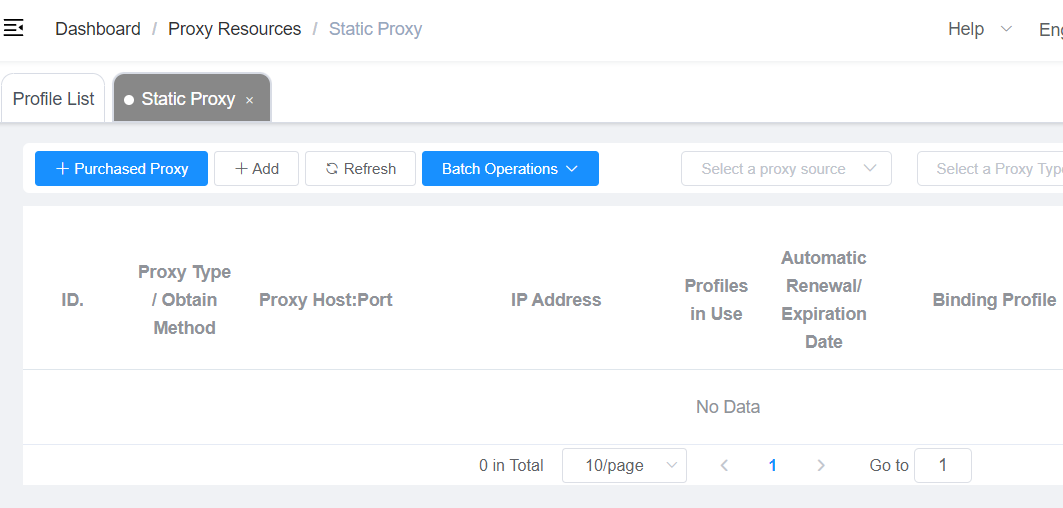Click the next page arrow
Image resolution: width=1063 pixels, height=508 pixels.
pyautogui.click(x=821, y=465)
